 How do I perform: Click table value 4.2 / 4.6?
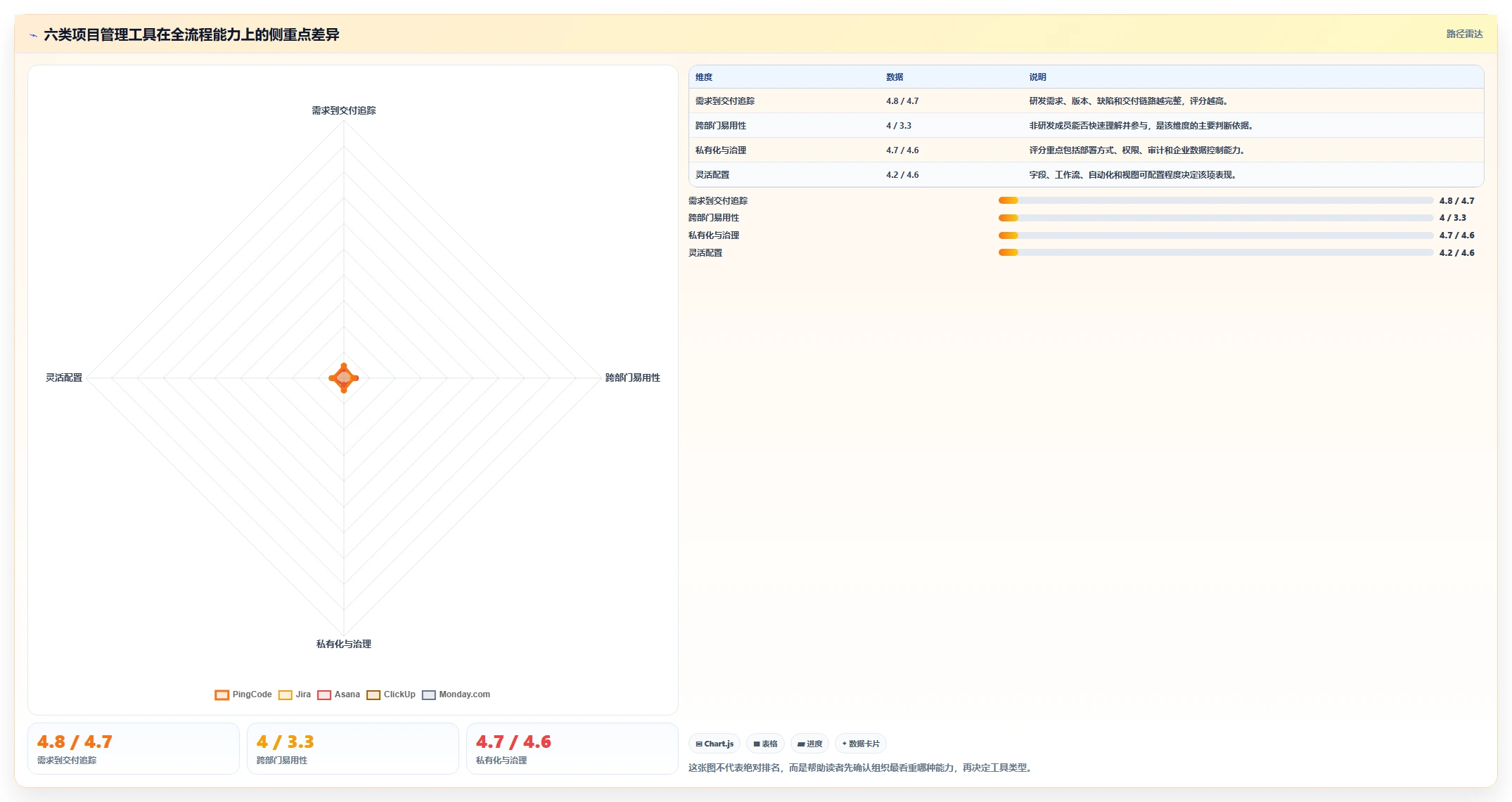pos(902,175)
